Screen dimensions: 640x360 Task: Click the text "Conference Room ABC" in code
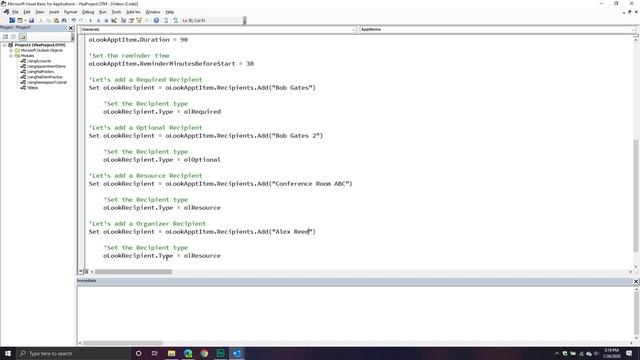coord(311,184)
